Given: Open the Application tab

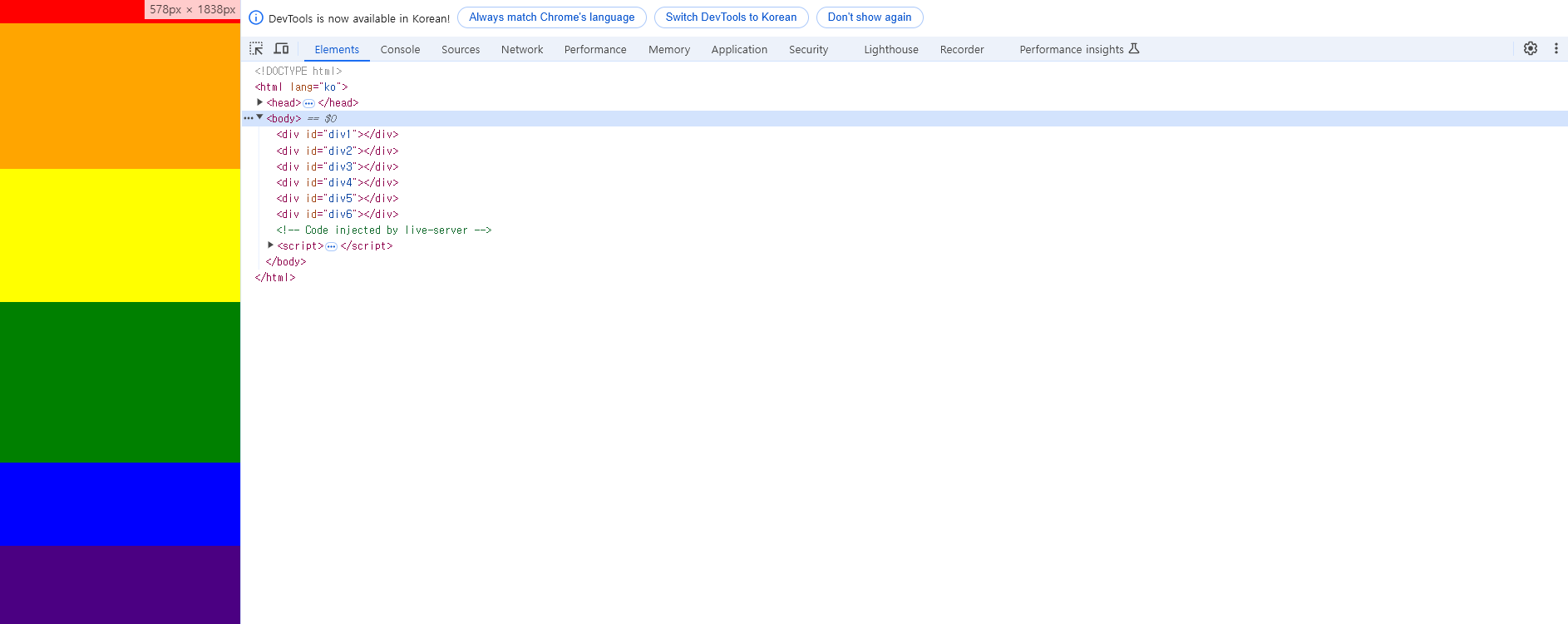Looking at the screenshot, I should 739,49.
